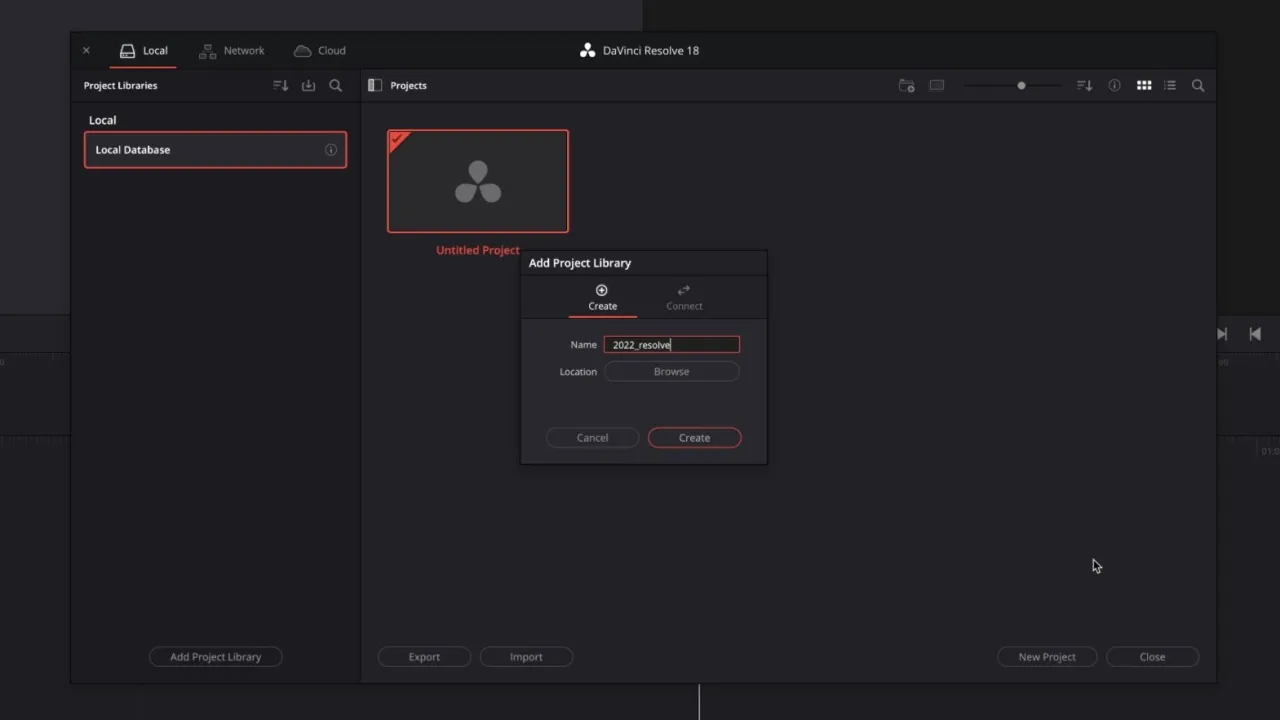The width and height of the screenshot is (1280, 720).
Task: Click the import project library icon
Action: point(308,85)
